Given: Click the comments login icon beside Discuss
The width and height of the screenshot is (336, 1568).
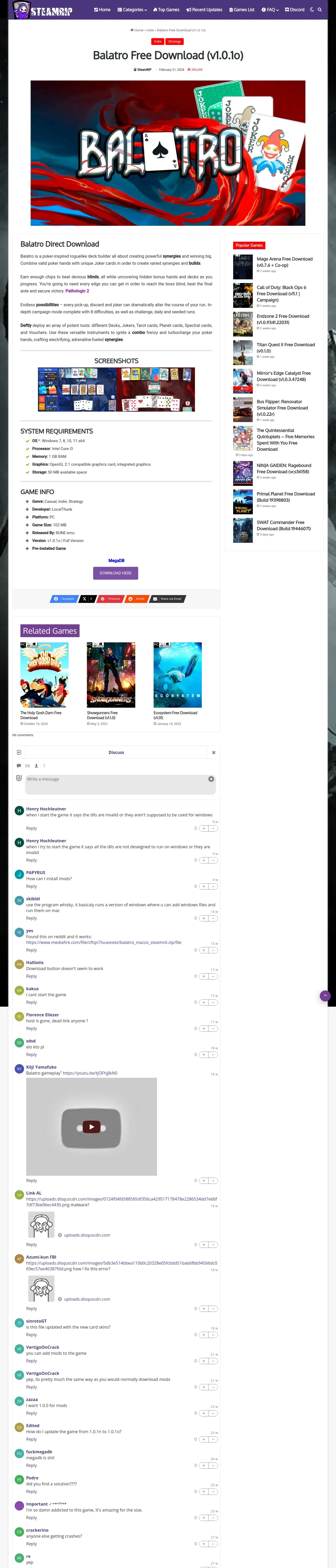Looking at the screenshot, I should 19,752.
